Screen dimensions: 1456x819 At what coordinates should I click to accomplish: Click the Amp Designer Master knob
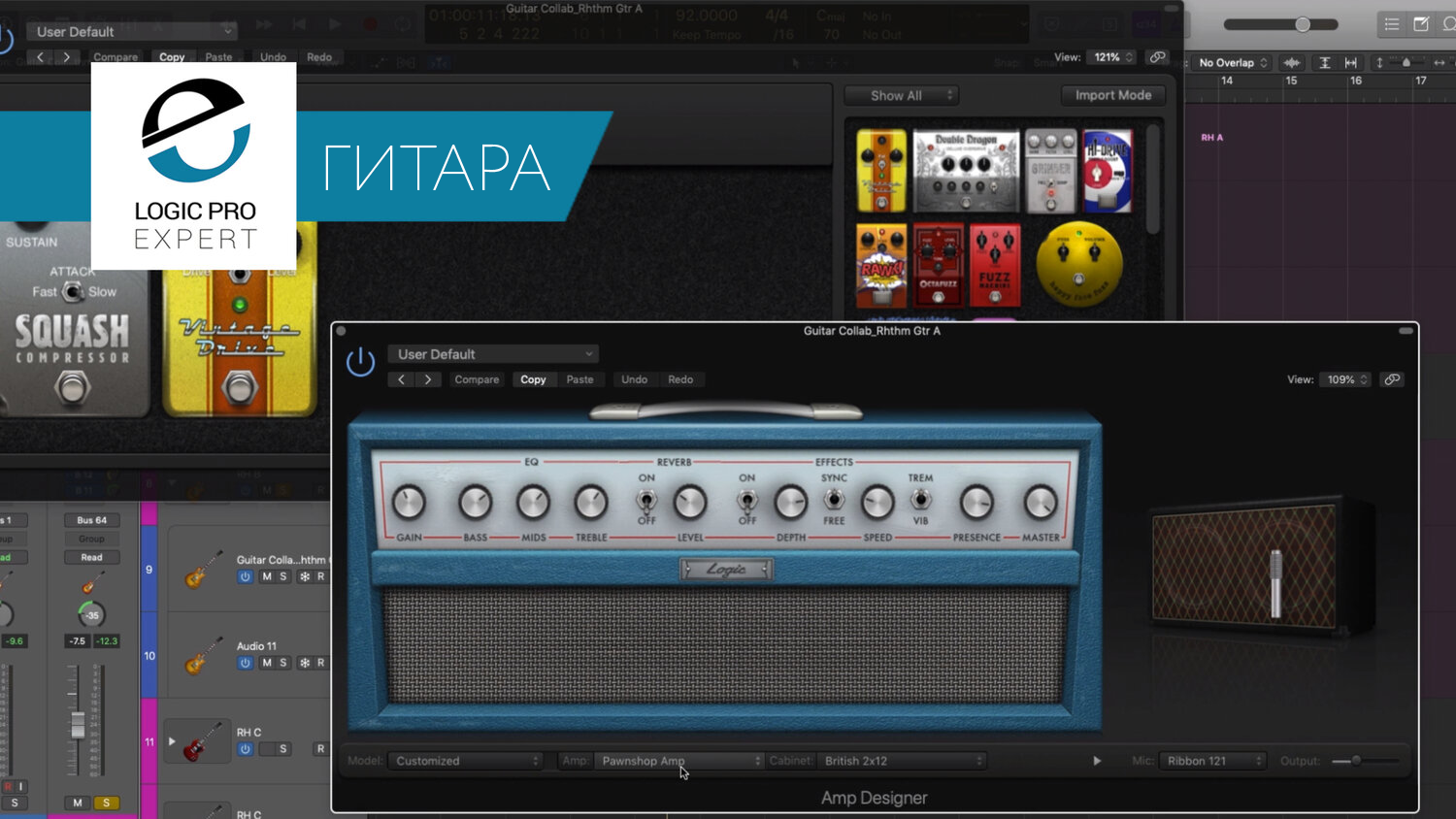pyautogui.click(x=1041, y=503)
